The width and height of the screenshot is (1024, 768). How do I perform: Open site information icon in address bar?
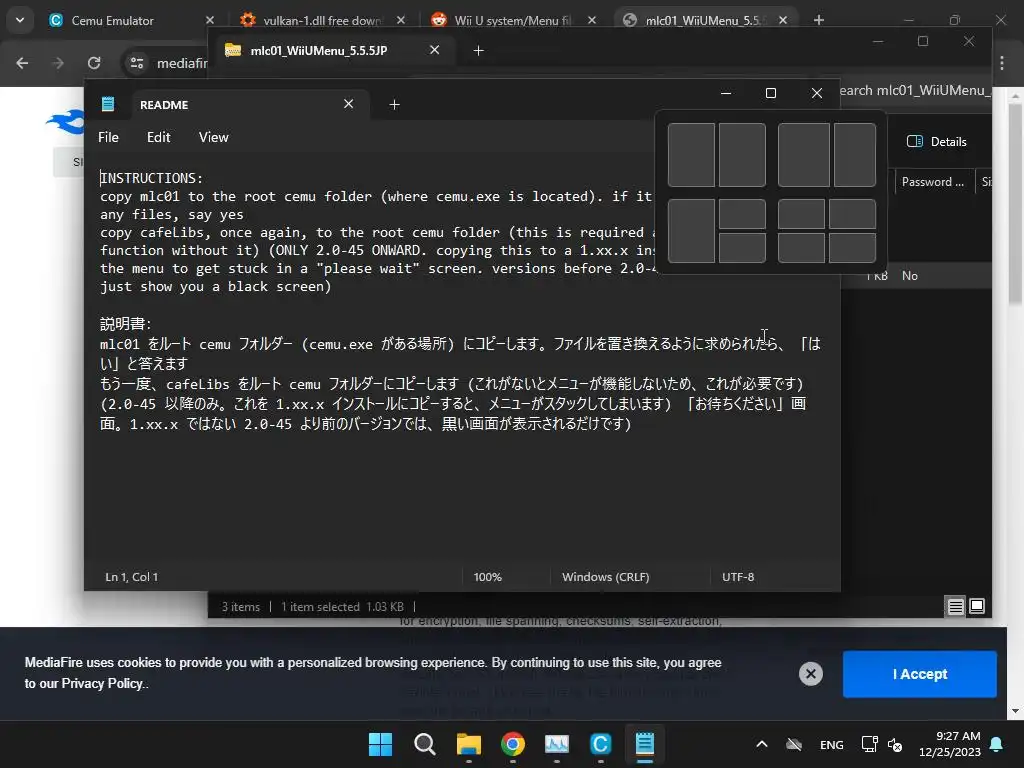click(136, 63)
